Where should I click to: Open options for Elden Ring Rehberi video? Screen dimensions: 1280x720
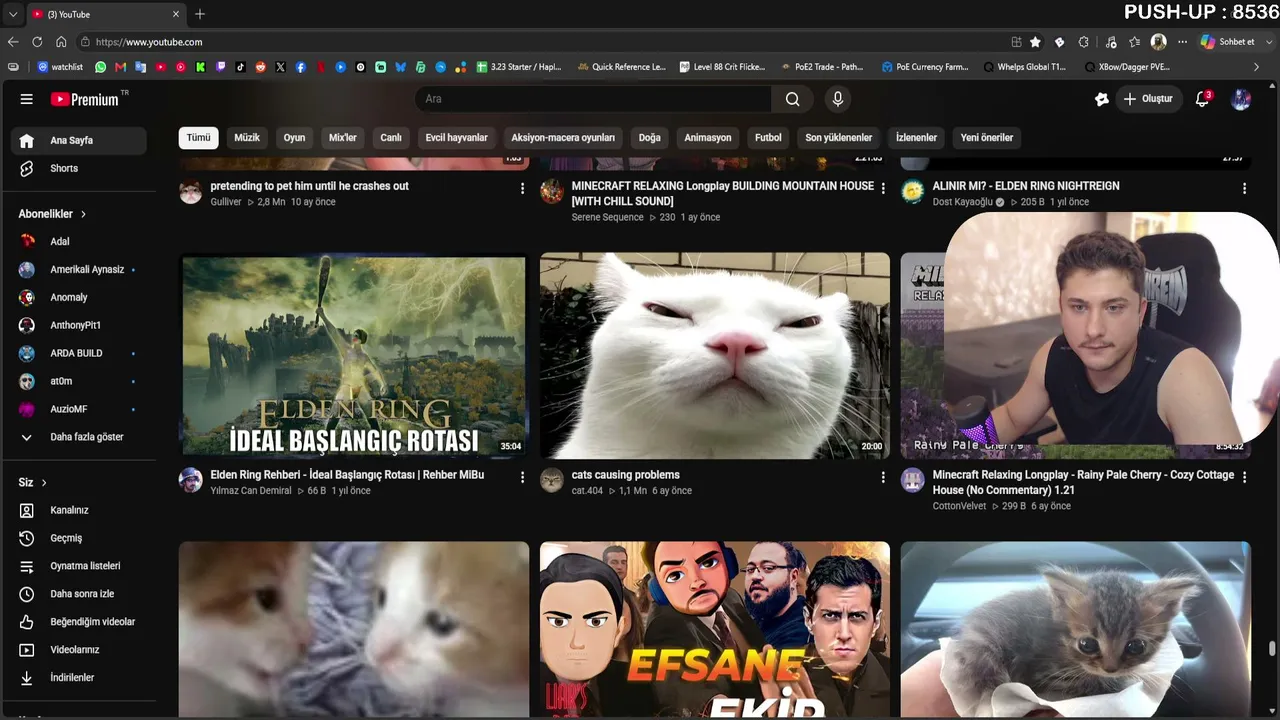click(522, 477)
